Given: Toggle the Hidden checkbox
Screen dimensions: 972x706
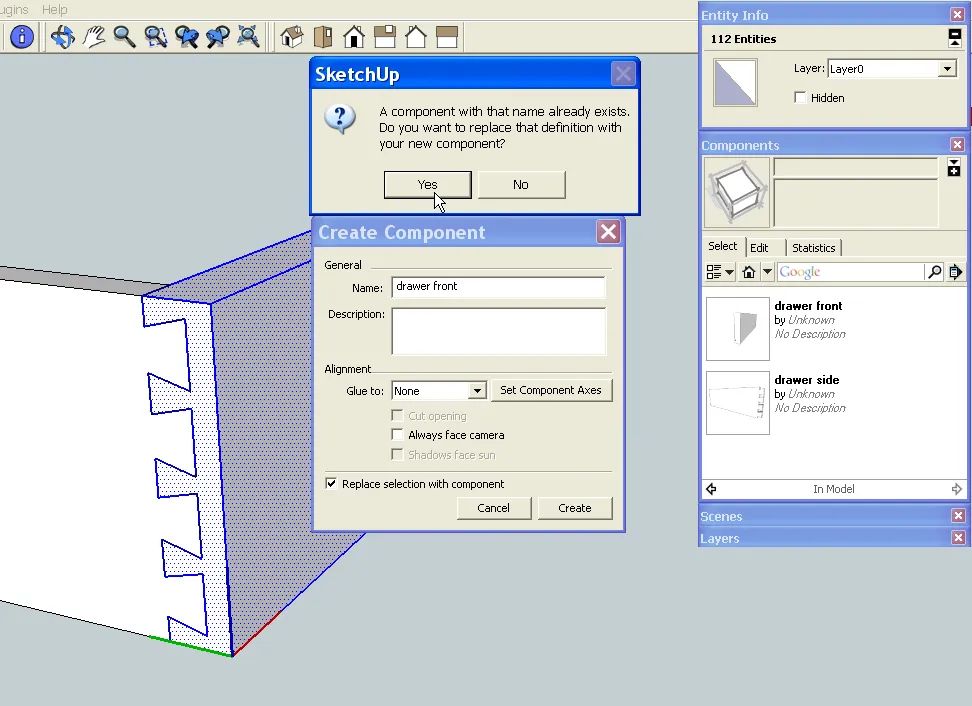Looking at the screenshot, I should coord(800,97).
